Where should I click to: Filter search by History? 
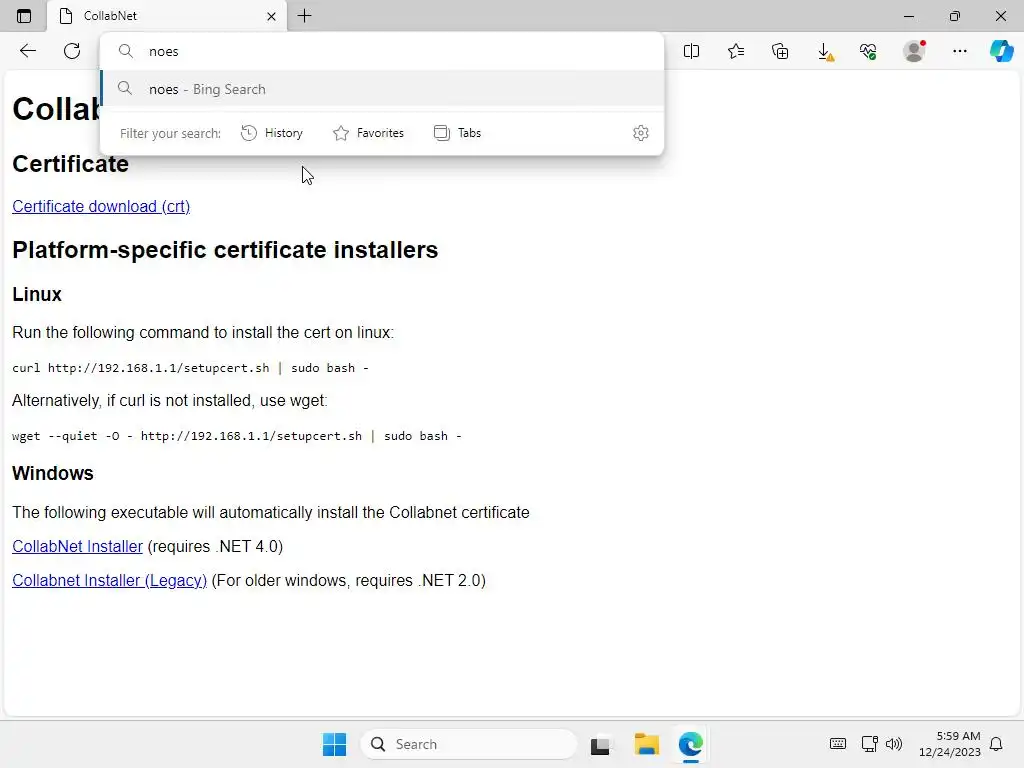pos(272,133)
